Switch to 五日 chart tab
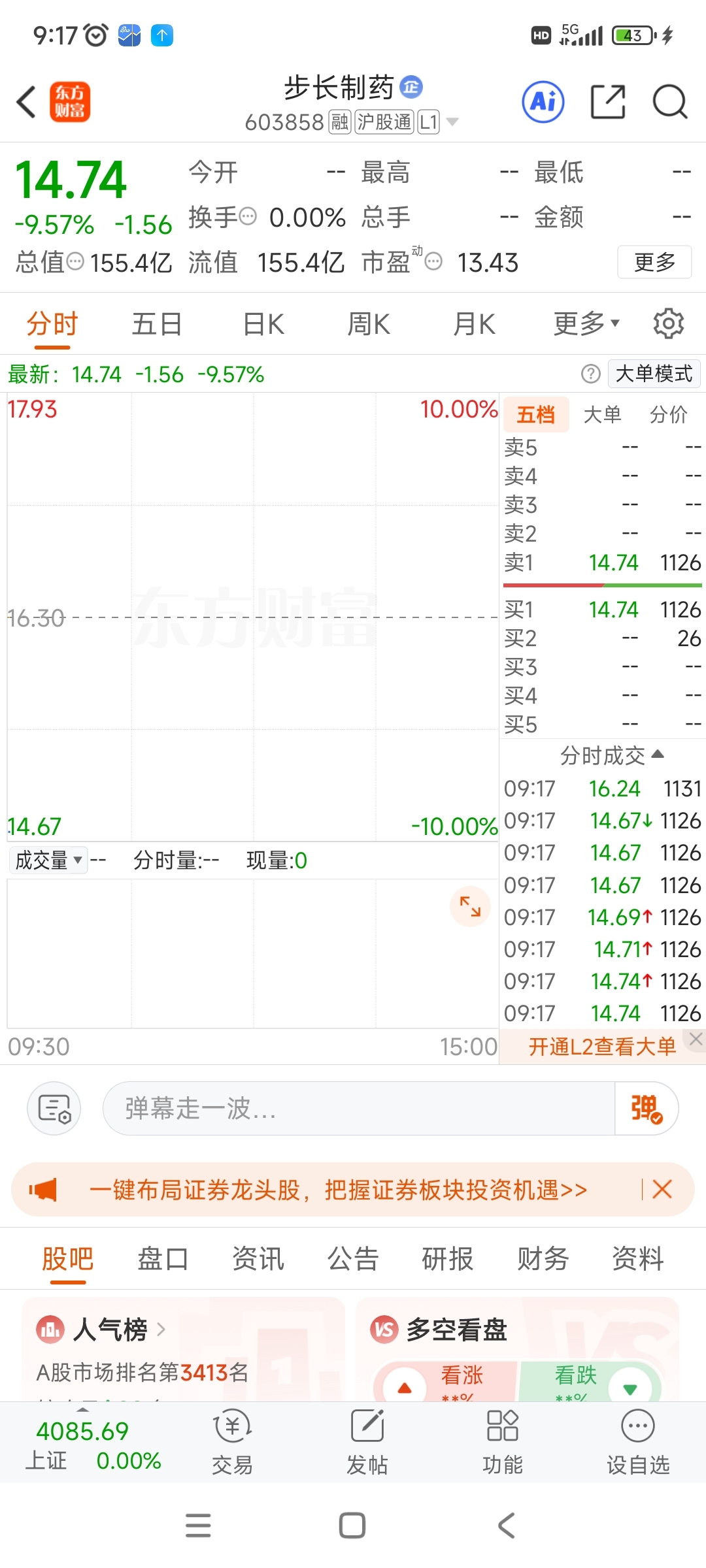This screenshot has height=1568, width=706. coord(157,323)
